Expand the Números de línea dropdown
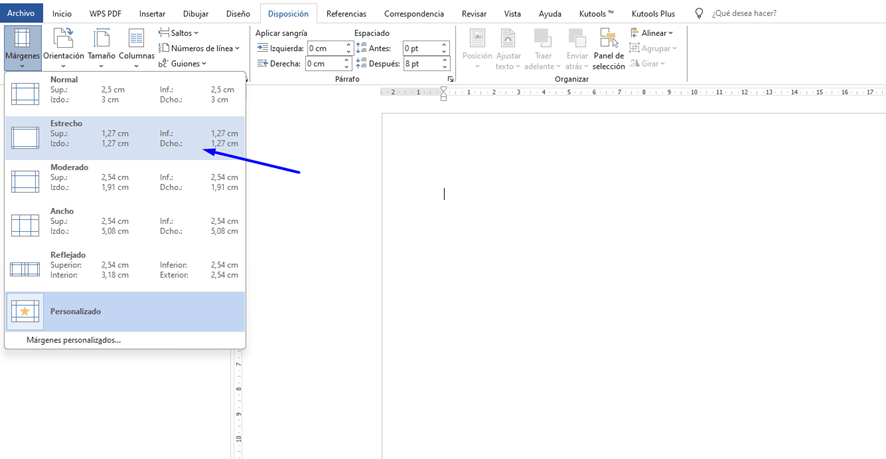The height and width of the screenshot is (459, 886). click(x=200, y=48)
